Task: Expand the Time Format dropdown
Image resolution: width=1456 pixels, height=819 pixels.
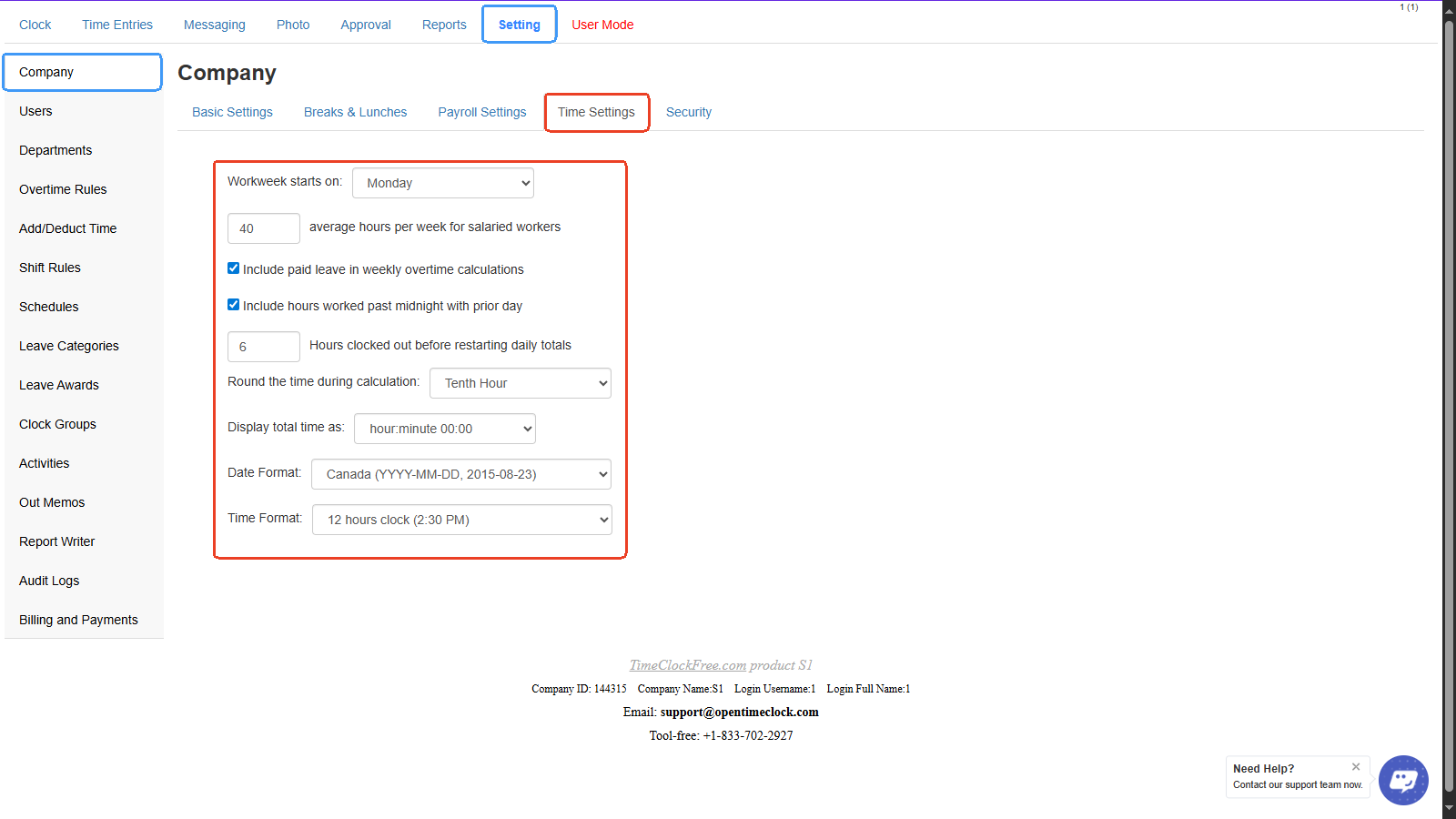Action: [461, 520]
